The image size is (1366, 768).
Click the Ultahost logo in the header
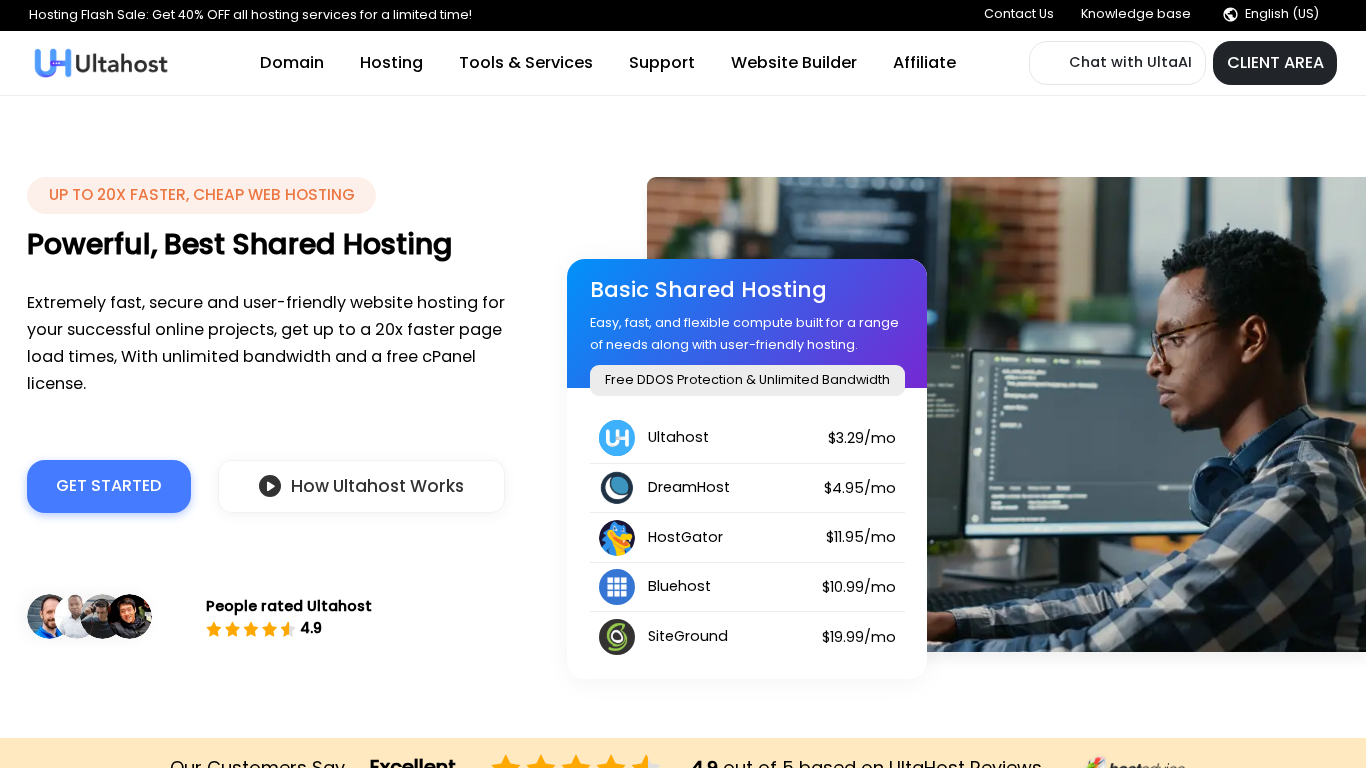[100, 62]
